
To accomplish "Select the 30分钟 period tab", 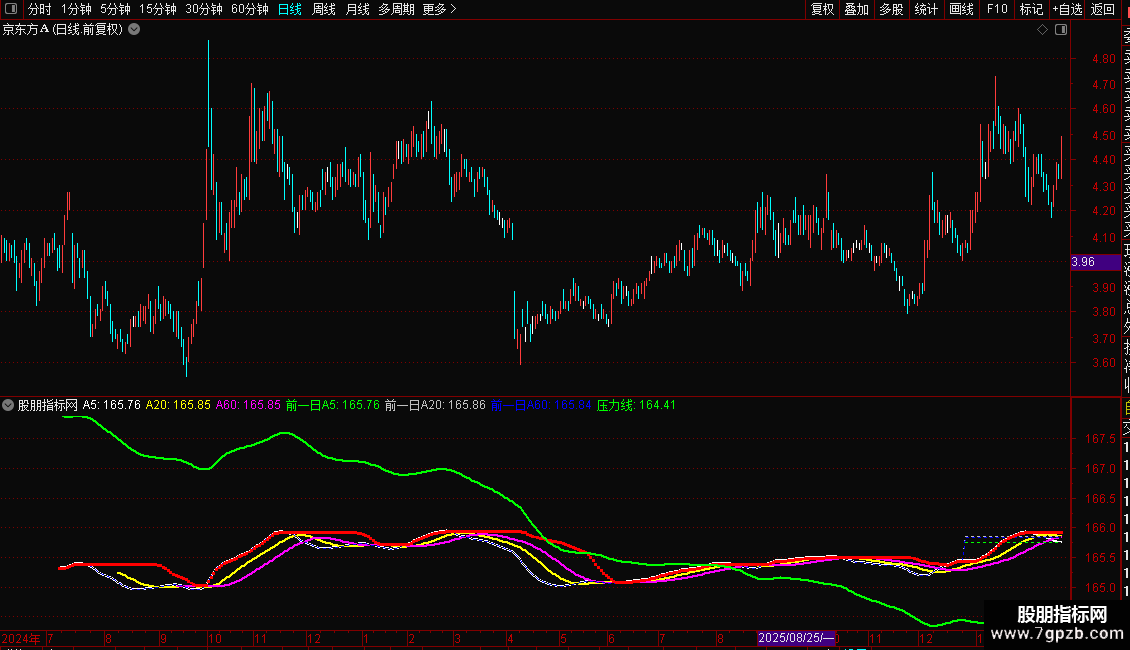I will tap(204, 9).
